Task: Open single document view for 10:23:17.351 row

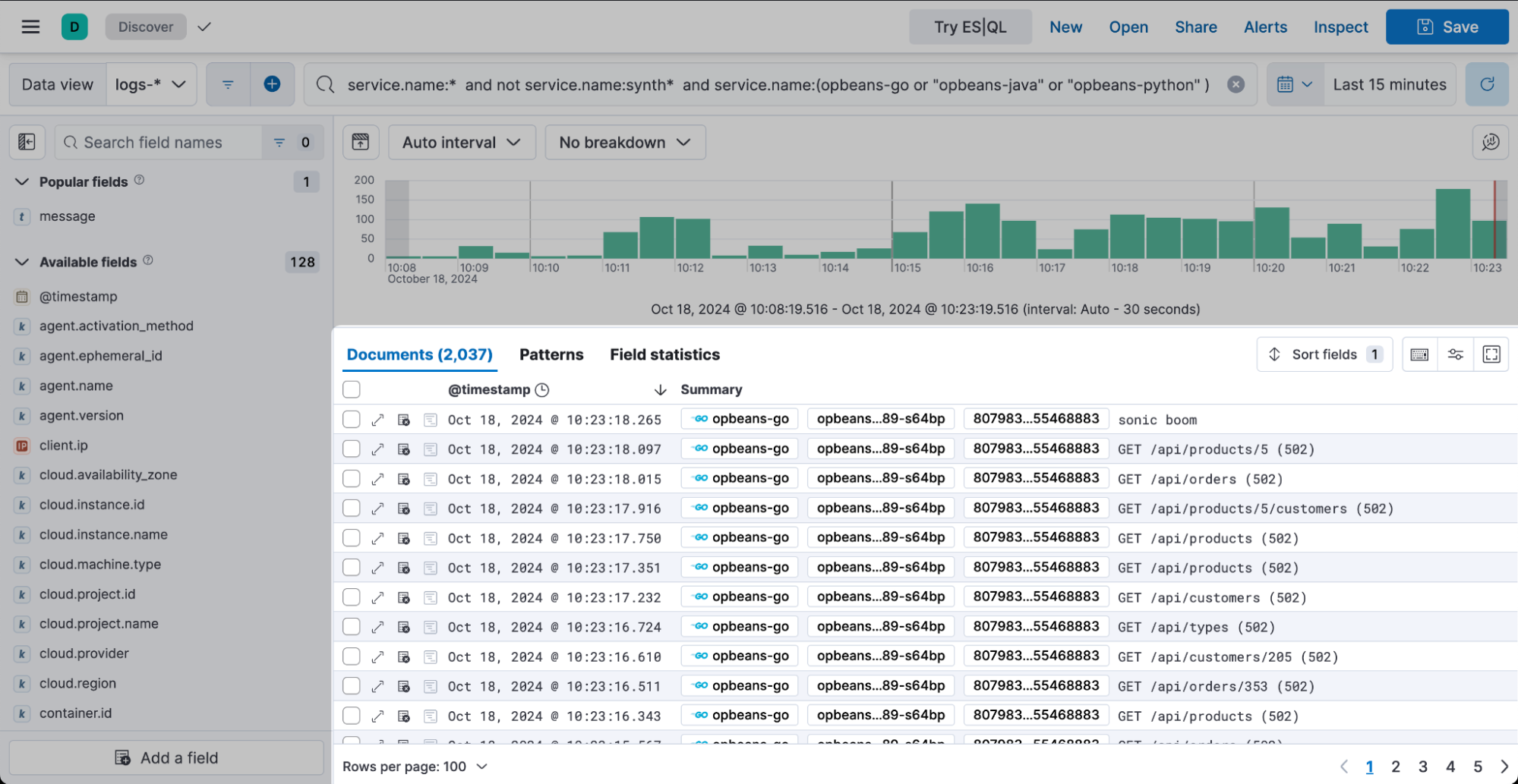Action: point(431,568)
